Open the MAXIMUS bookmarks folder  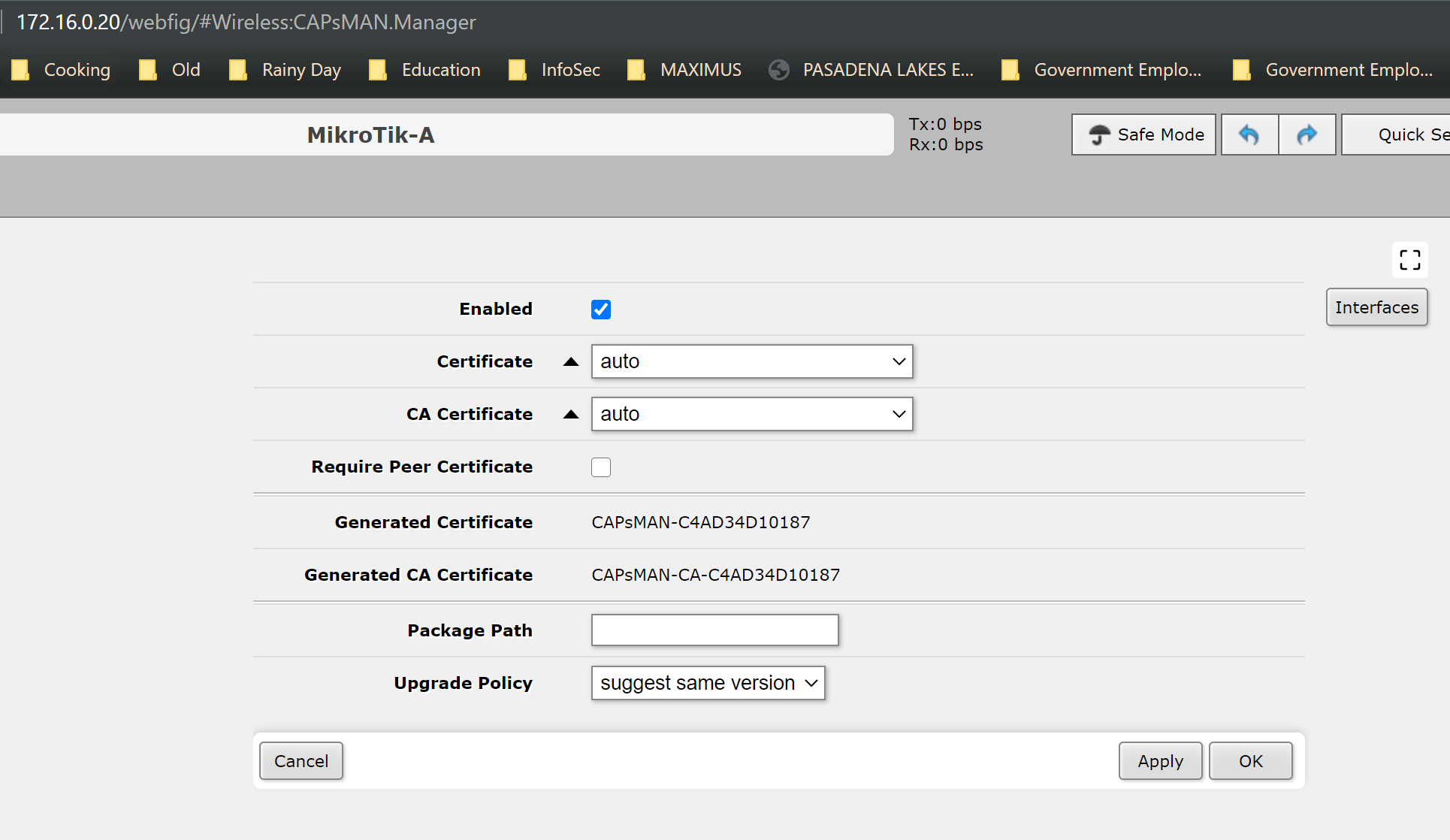click(x=684, y=70)
